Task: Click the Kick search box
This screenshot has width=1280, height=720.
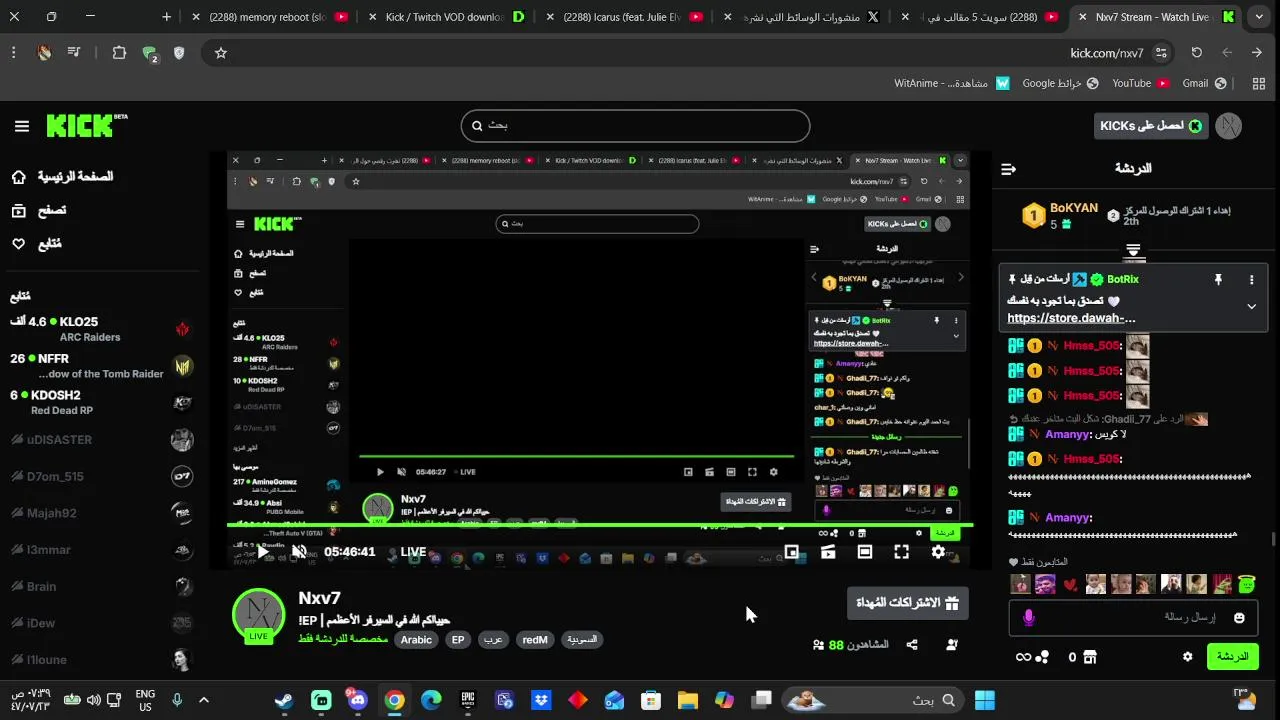Action: 635,126
